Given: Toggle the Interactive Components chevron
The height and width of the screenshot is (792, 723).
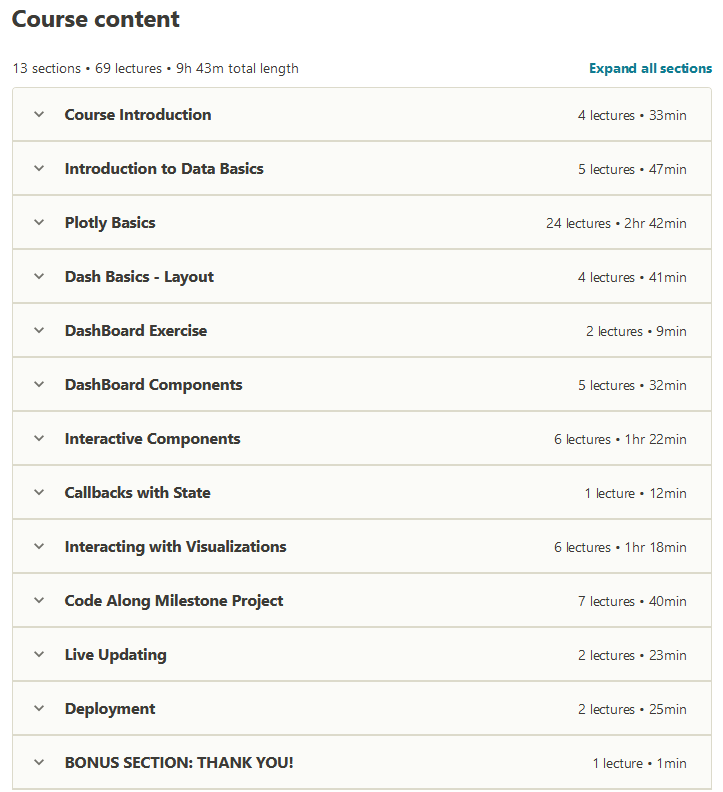Looking at the screenshot, I should (x=39, y=438).
